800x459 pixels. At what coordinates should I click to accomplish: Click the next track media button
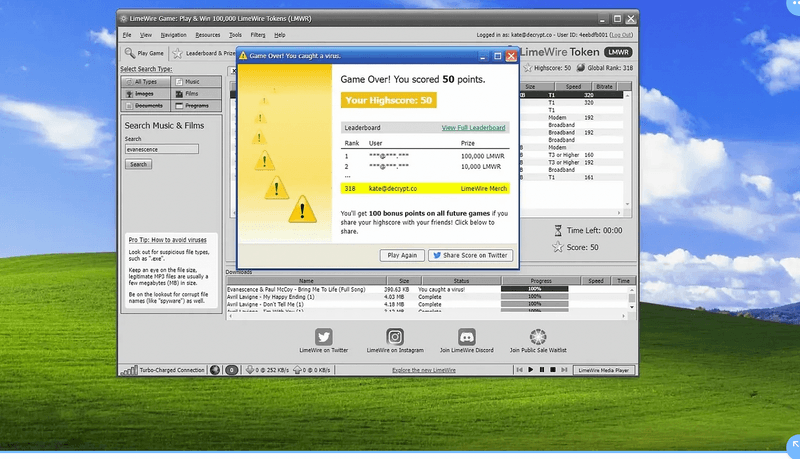click(x=564, y=370)
